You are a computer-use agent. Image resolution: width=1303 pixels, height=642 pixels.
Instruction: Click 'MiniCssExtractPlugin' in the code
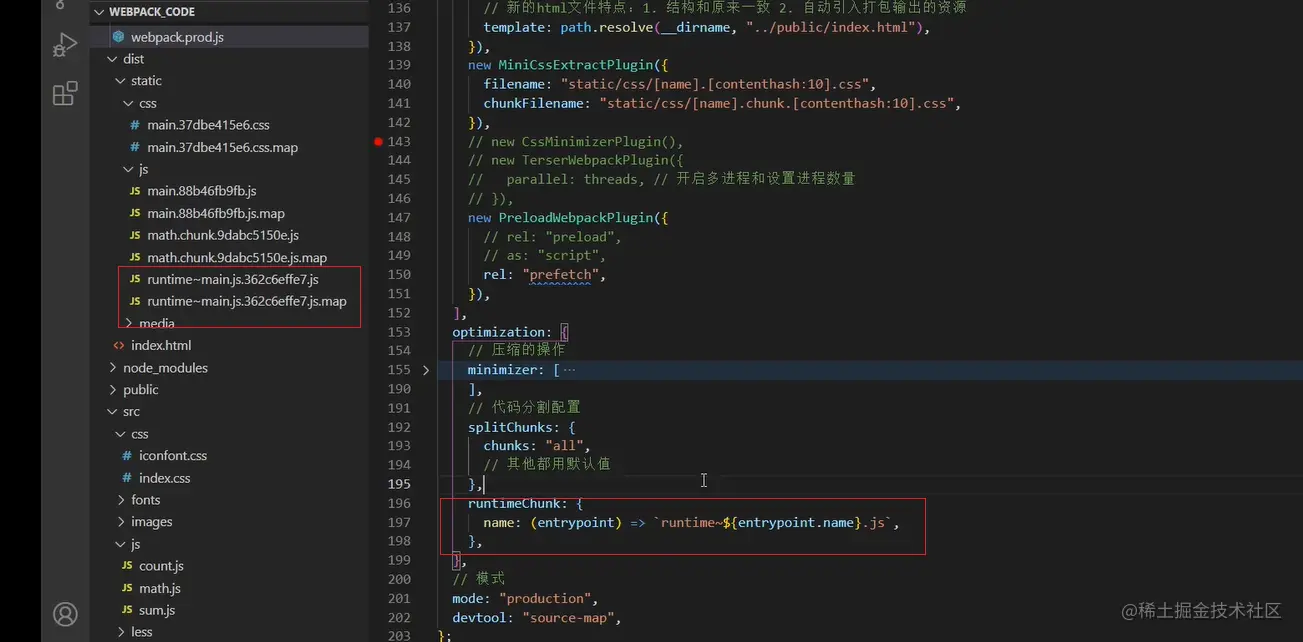[575, 65]
